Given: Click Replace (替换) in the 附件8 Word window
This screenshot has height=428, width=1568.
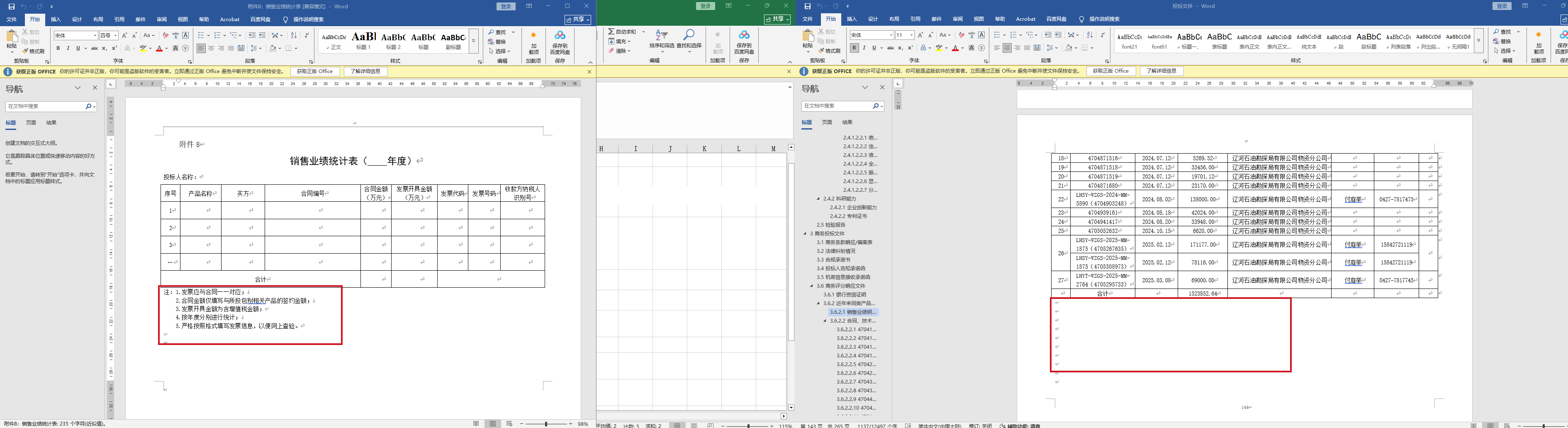Looking at the screenshot, I should pos(497,42).
